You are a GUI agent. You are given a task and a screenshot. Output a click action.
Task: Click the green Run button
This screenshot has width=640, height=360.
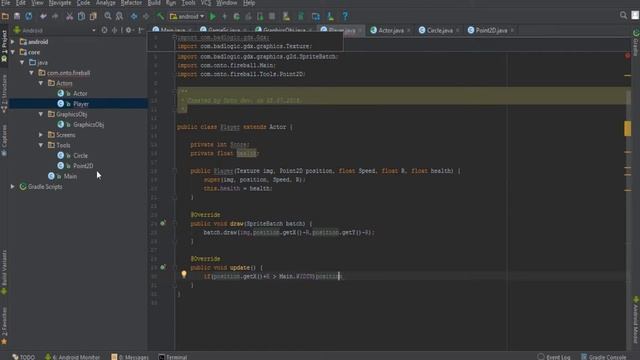[x=213, y=16]
